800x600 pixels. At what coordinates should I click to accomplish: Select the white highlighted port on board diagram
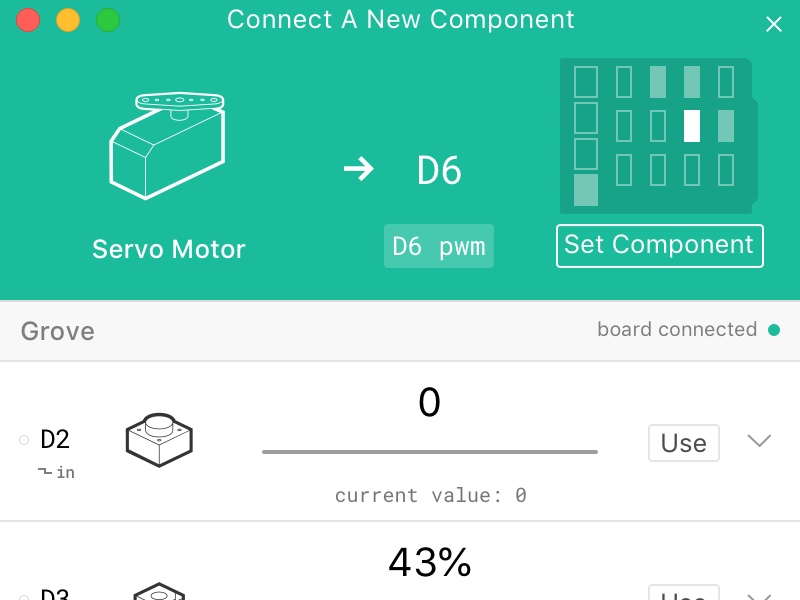[x=691, y=126]
